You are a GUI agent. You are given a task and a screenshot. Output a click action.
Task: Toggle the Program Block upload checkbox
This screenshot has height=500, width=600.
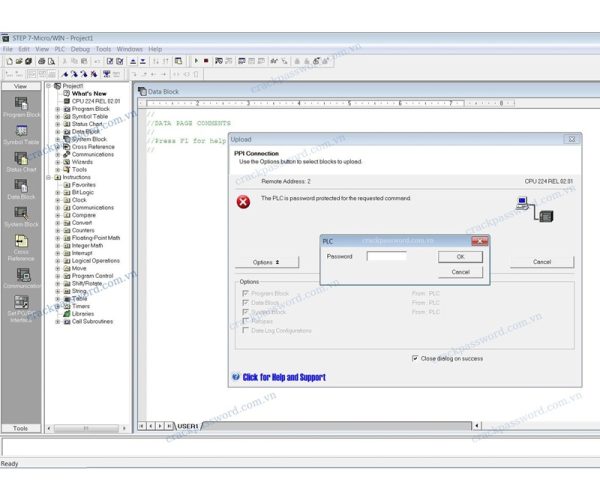click(245, 293)
